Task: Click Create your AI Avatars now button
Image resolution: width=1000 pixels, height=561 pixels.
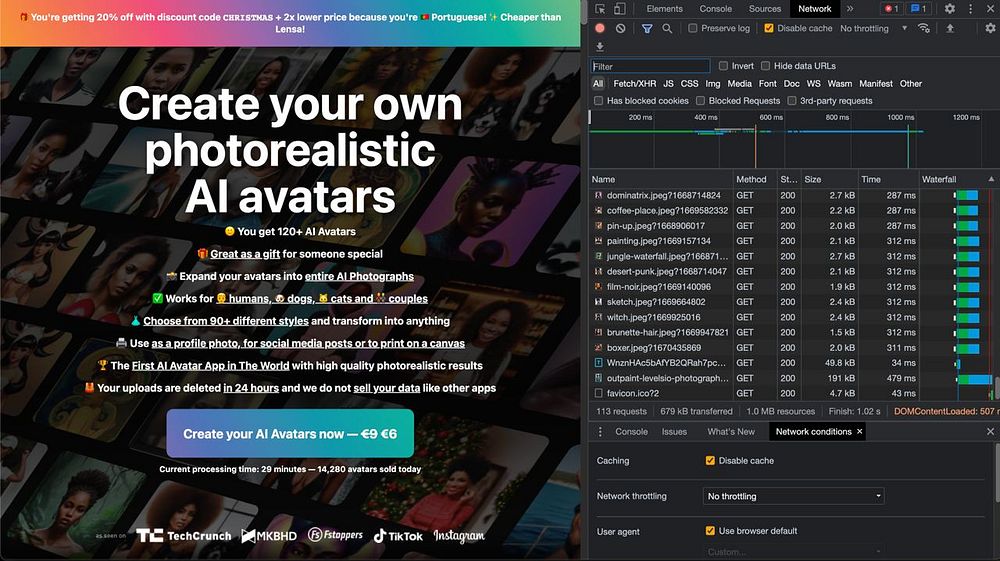Action: (x=290, y=434)
